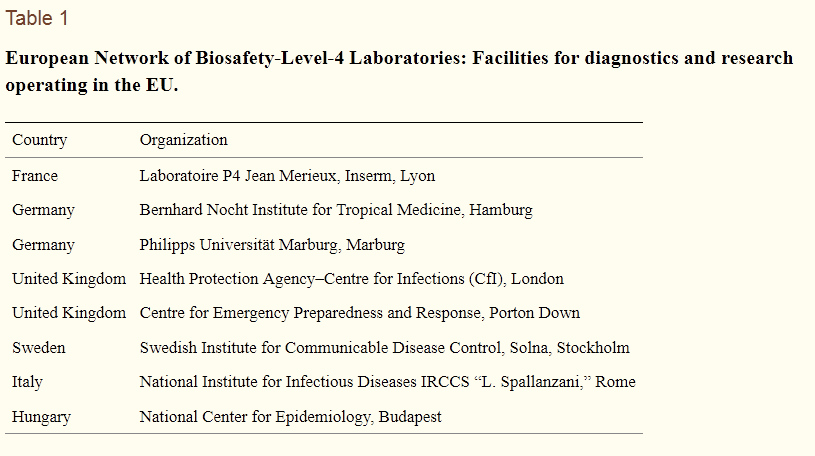Click Centre for Emergency Preparedness and Response
The width and height of the screenshot is (815, 456).
[x=359, y=313]
